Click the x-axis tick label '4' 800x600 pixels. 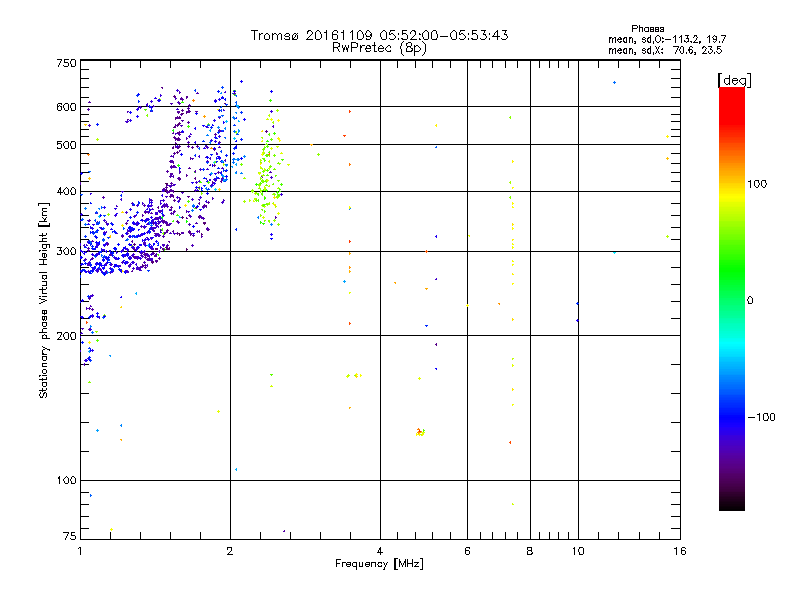click(380, 551)
